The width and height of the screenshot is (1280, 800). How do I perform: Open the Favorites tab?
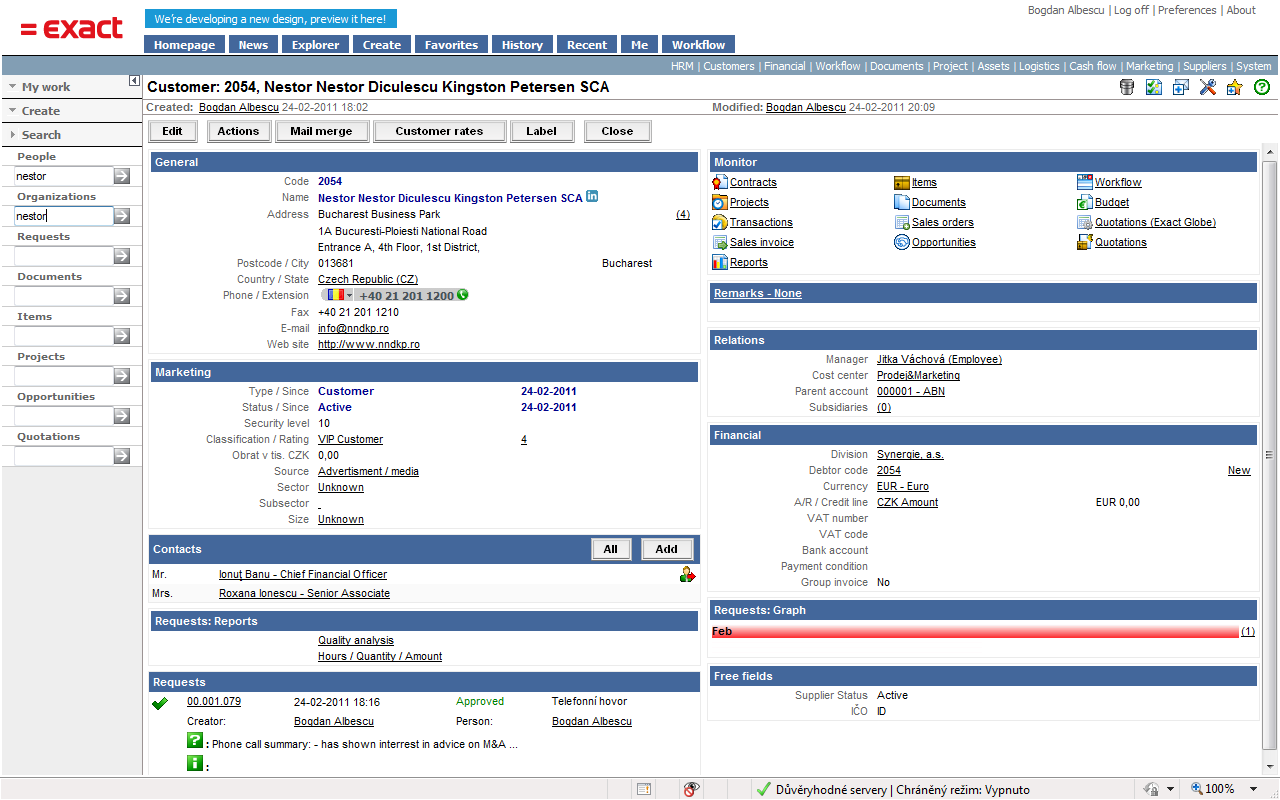(x=451, y=44)
